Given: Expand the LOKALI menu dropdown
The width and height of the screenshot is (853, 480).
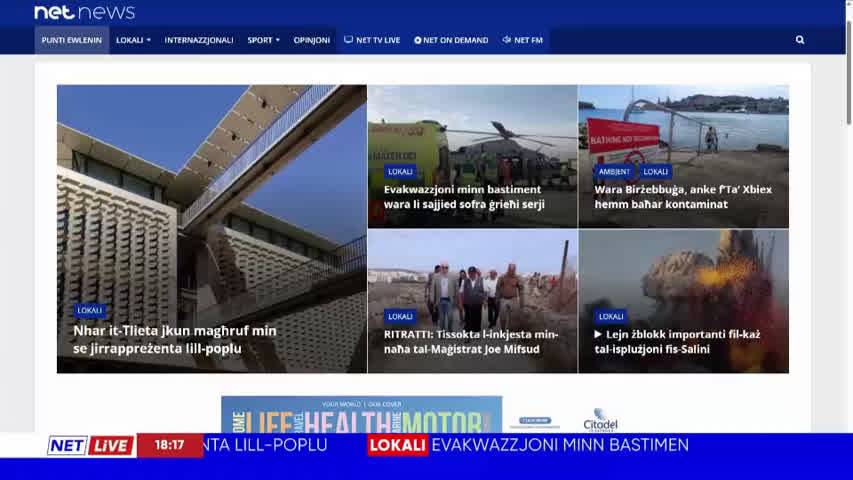Looking at the screenshot, I should [133, 40].
